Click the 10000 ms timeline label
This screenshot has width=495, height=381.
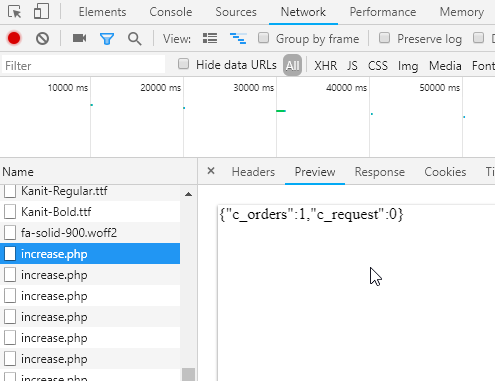tap(68, 88)
